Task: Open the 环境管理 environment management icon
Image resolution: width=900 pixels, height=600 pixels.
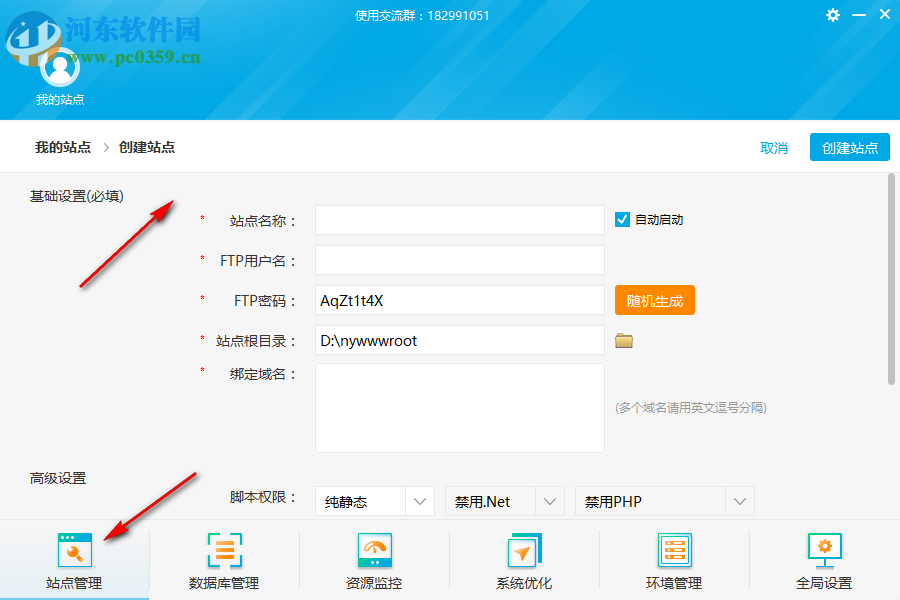Action: pos(674,550)
